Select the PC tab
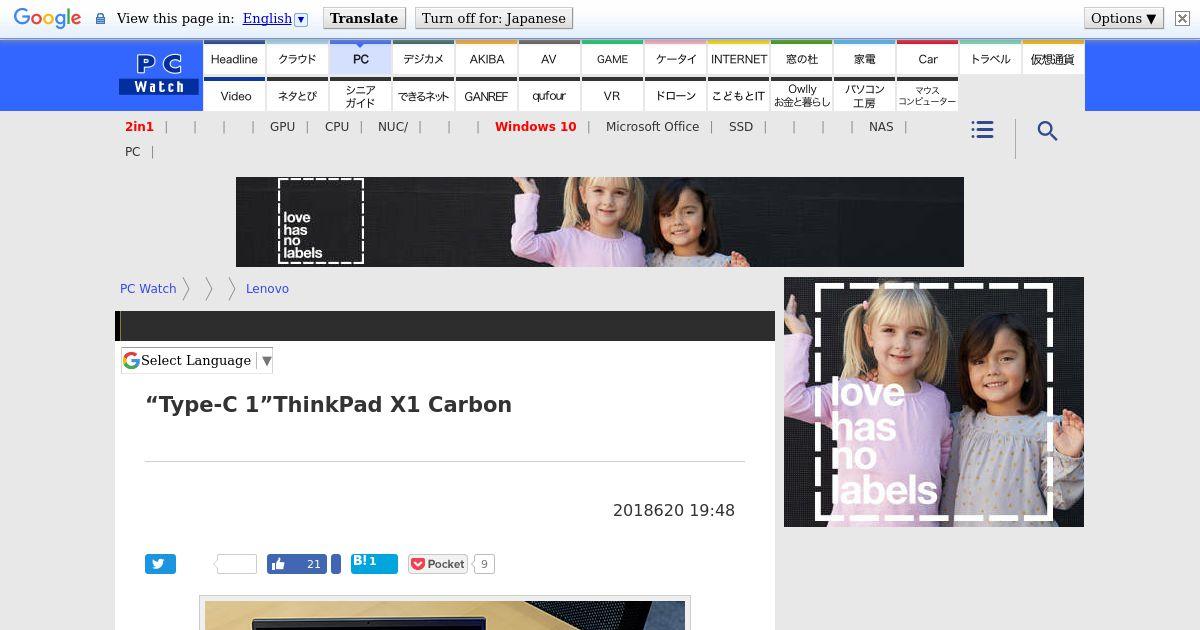The width and height of the screenshot is (1200, 630). [x=360, y=58]
